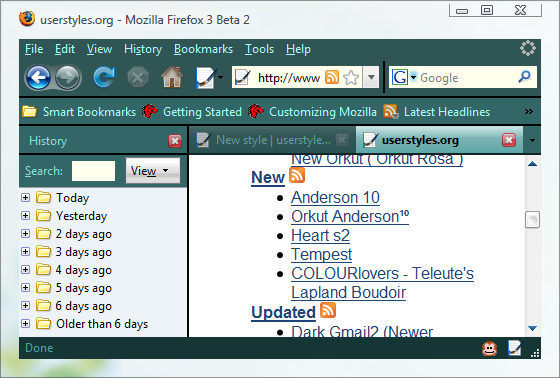Close the New style tab
This screenshot has height=378, width=560.
342,140
